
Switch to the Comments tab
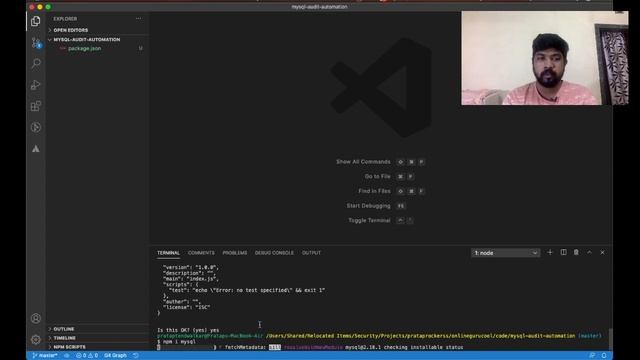[x=201, y=253]
